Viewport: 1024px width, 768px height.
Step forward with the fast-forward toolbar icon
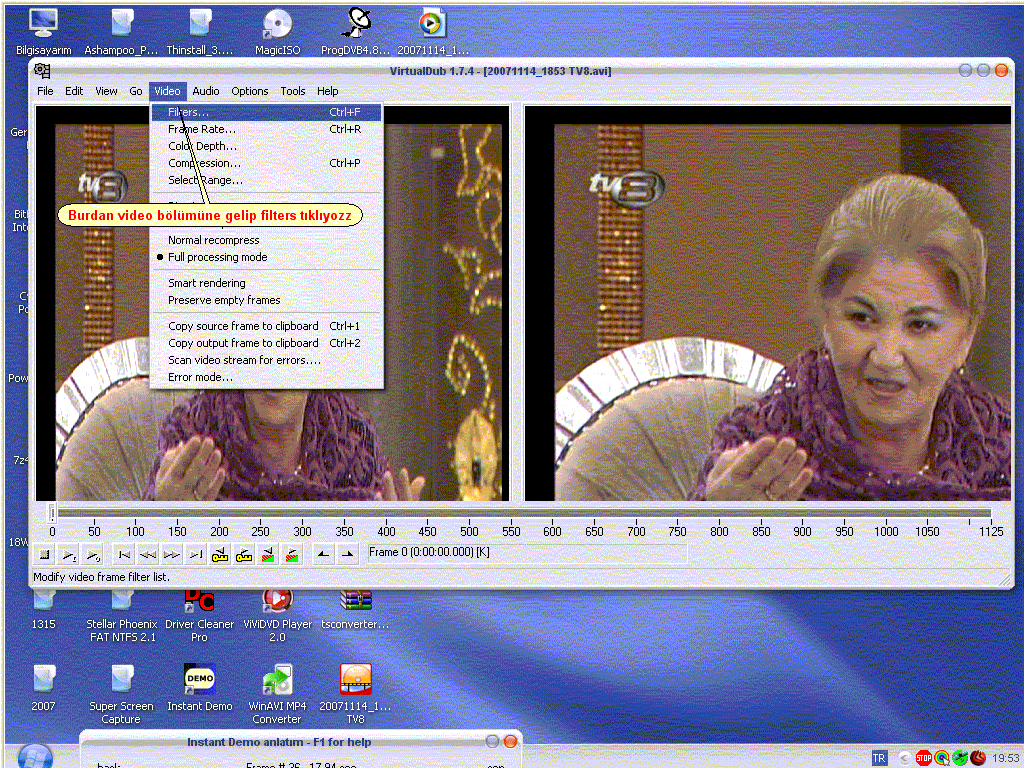point(172,555)
